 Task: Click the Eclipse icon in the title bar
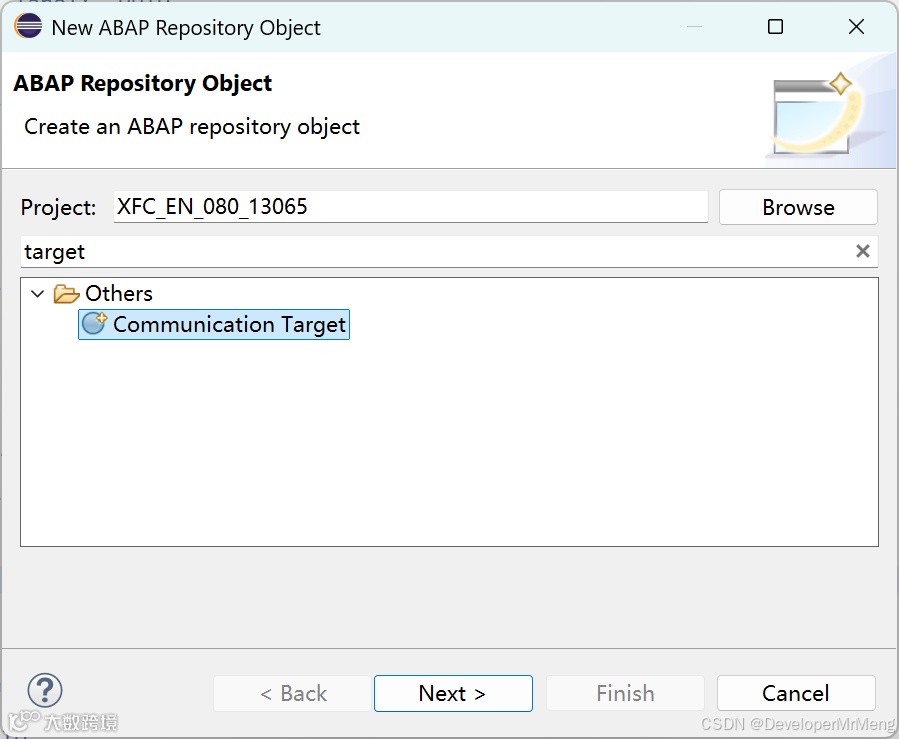[x=28, y=27]
